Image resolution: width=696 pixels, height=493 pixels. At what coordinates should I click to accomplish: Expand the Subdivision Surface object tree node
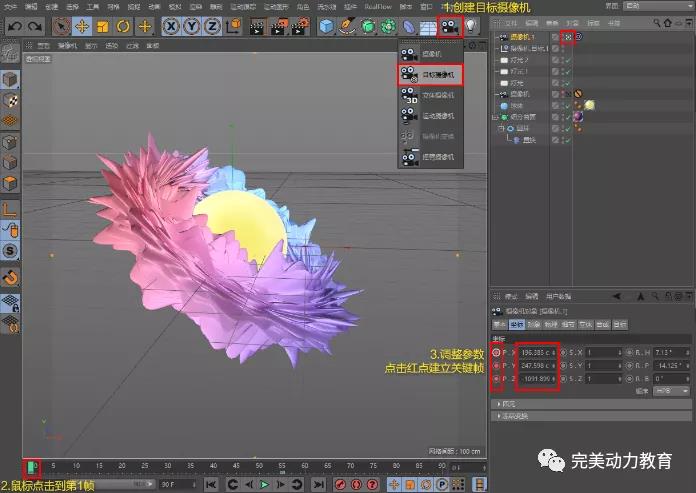click(x=496, y=116)
